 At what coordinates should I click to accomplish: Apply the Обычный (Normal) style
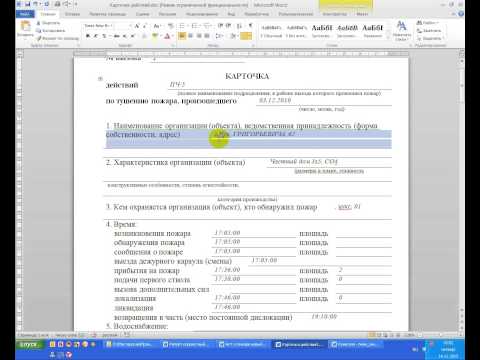271,31
